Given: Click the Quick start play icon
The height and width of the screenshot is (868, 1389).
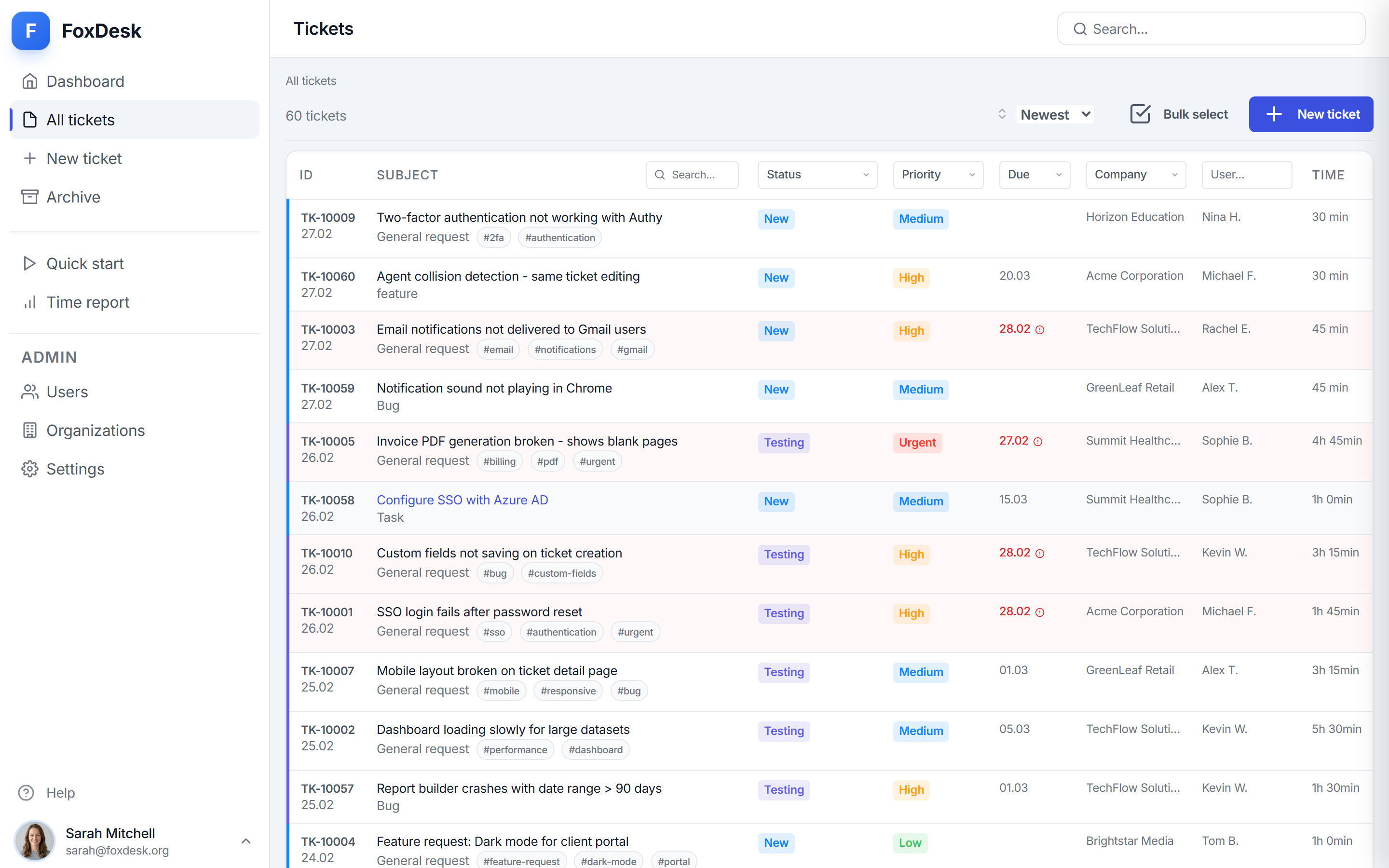Looking at the screenshot, I should point(30,263).
